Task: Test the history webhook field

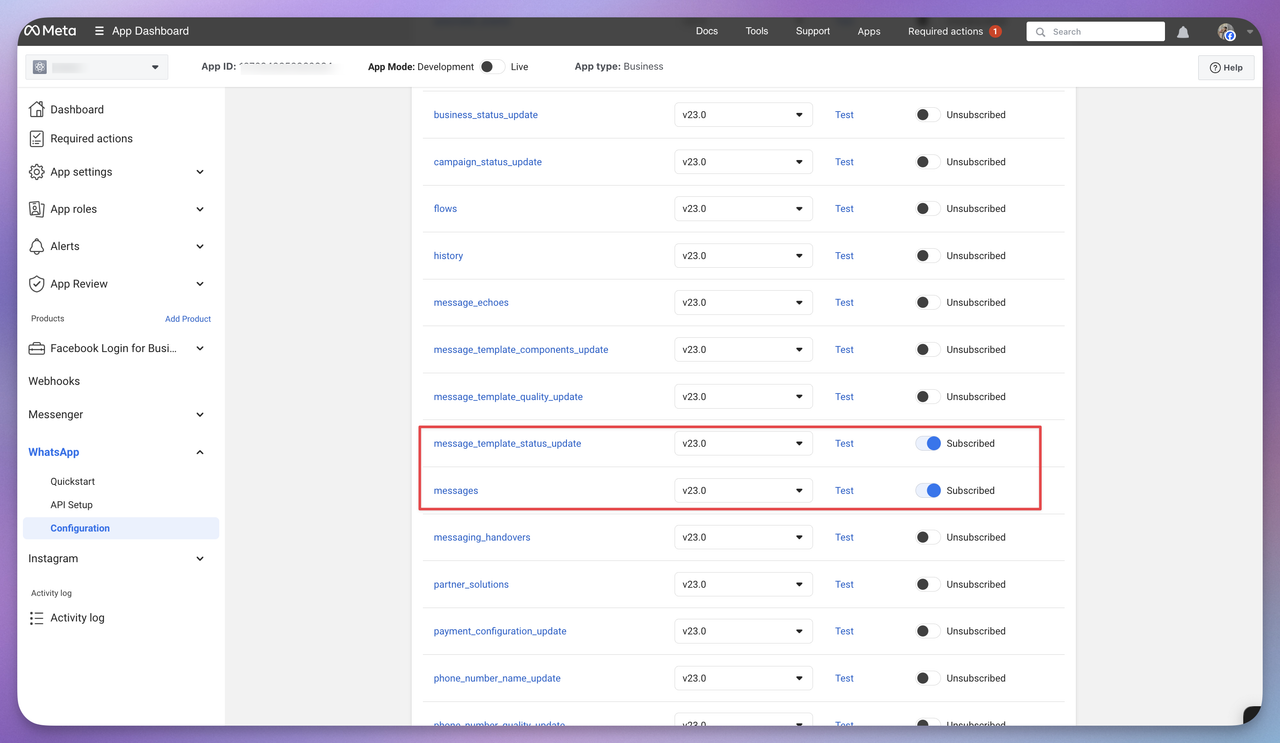Action: coord(844,256)
